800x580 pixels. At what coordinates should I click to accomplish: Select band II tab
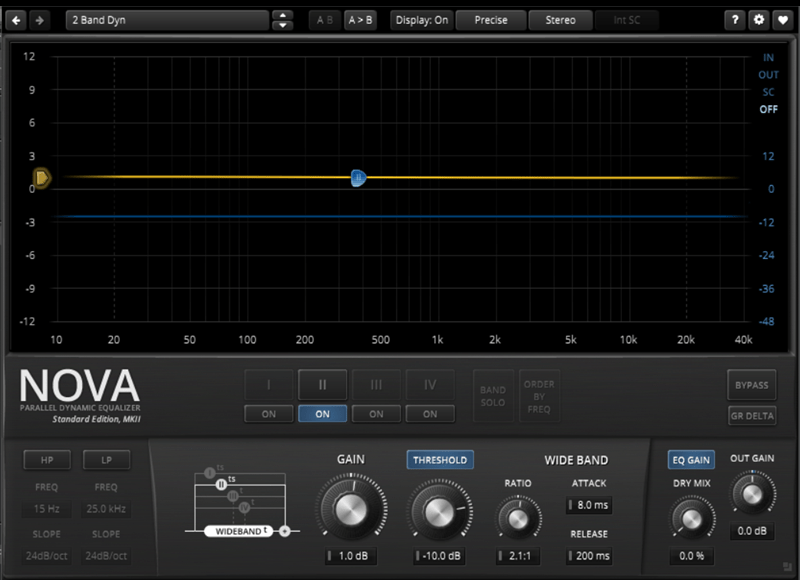point(322,385)
